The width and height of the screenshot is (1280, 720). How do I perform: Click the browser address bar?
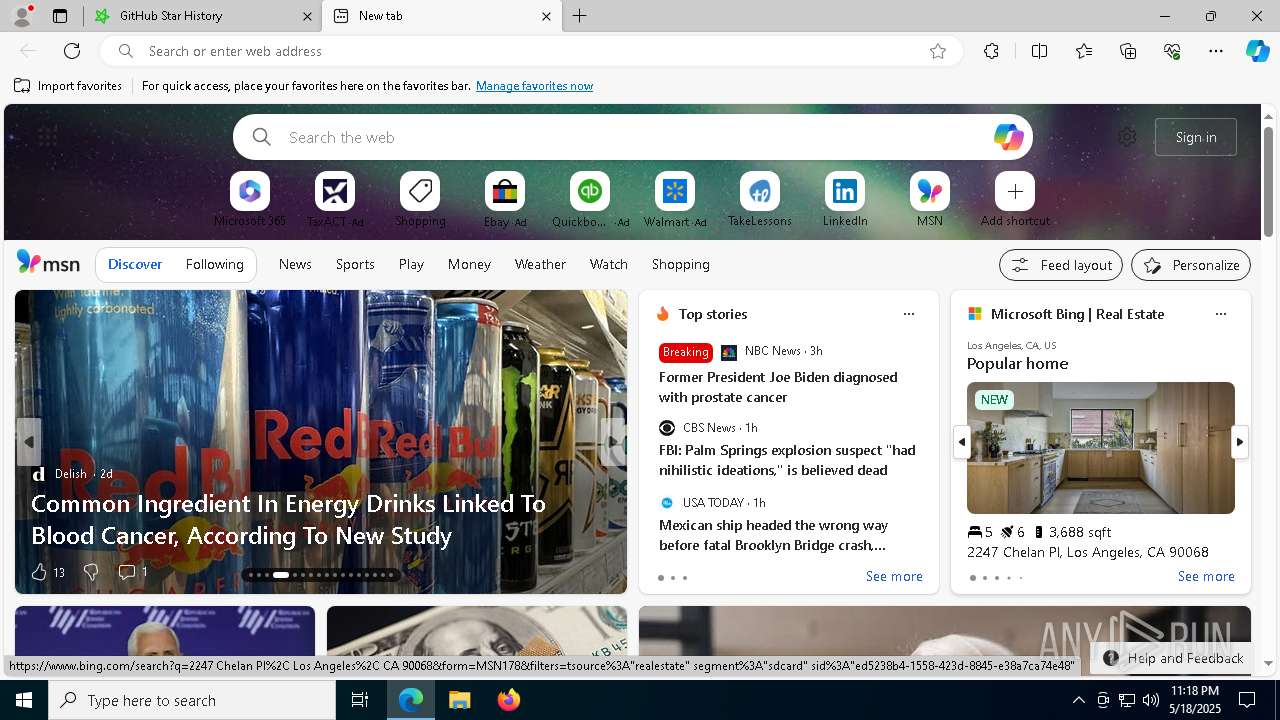[530, 51]
